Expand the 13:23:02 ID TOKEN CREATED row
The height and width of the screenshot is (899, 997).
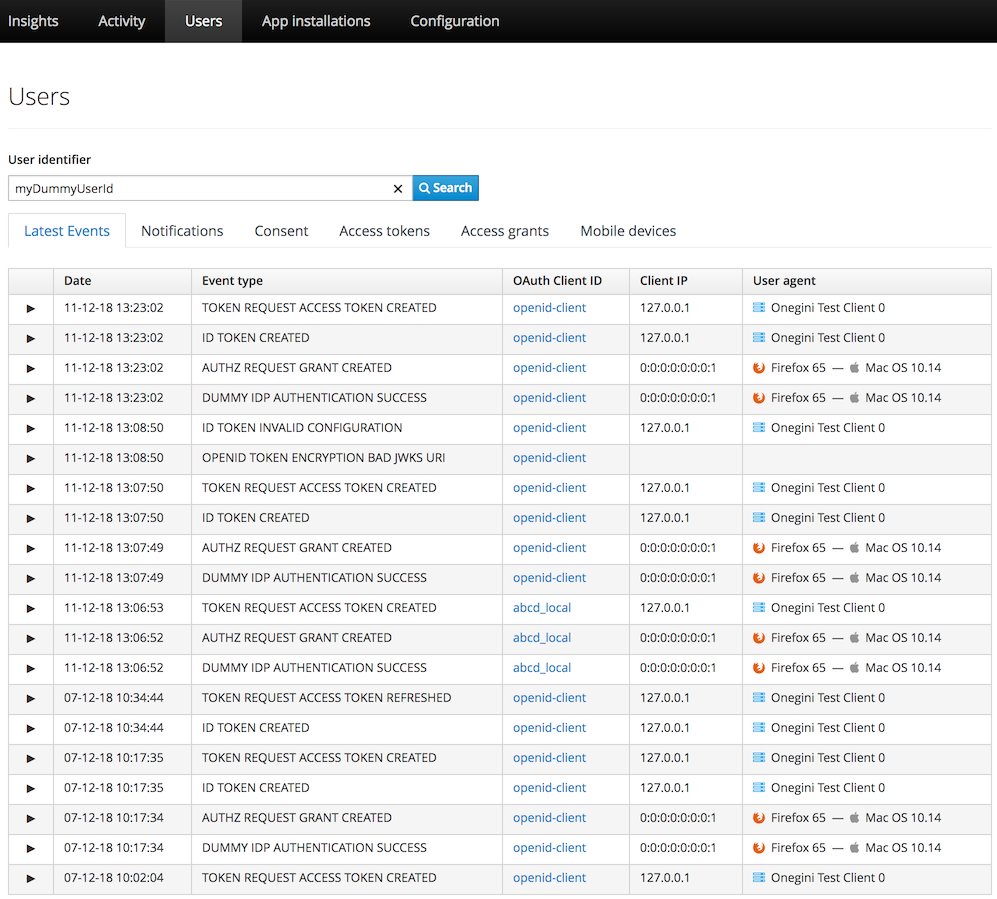(31, 338)
